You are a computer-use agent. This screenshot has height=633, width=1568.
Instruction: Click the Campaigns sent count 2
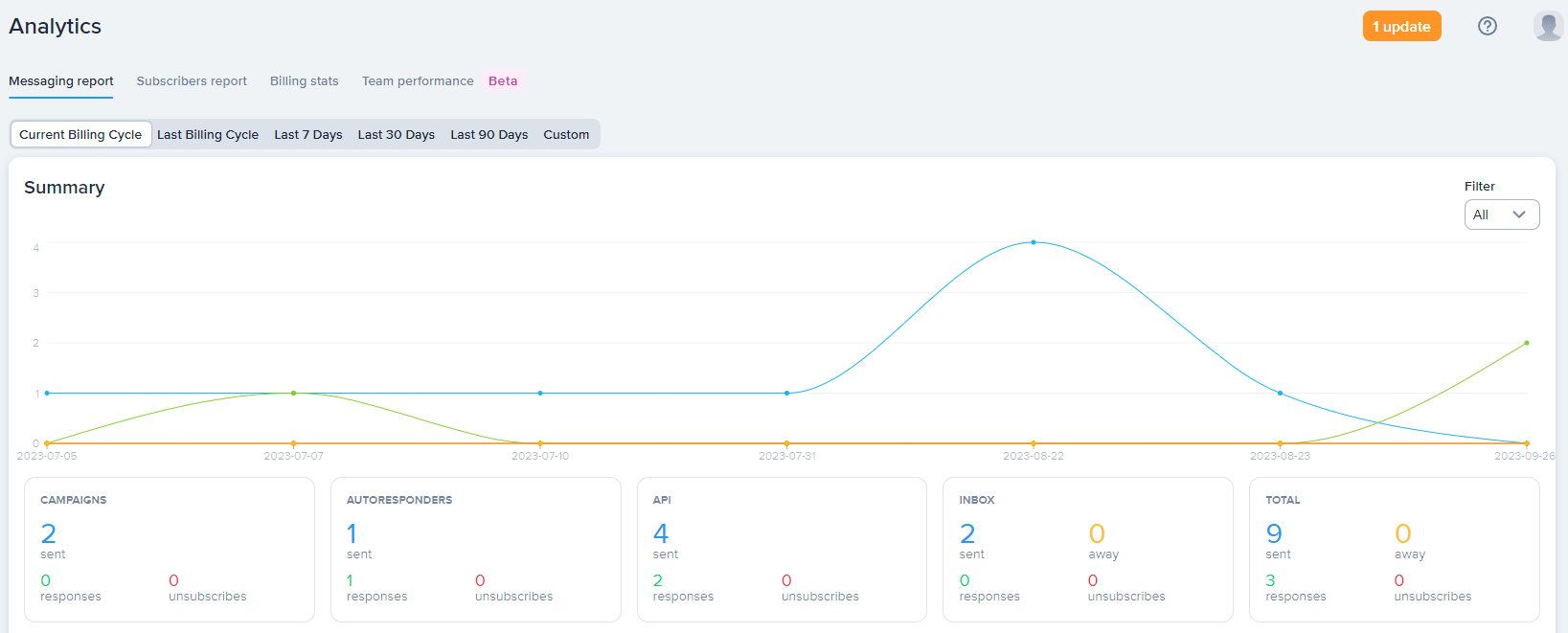49,533
